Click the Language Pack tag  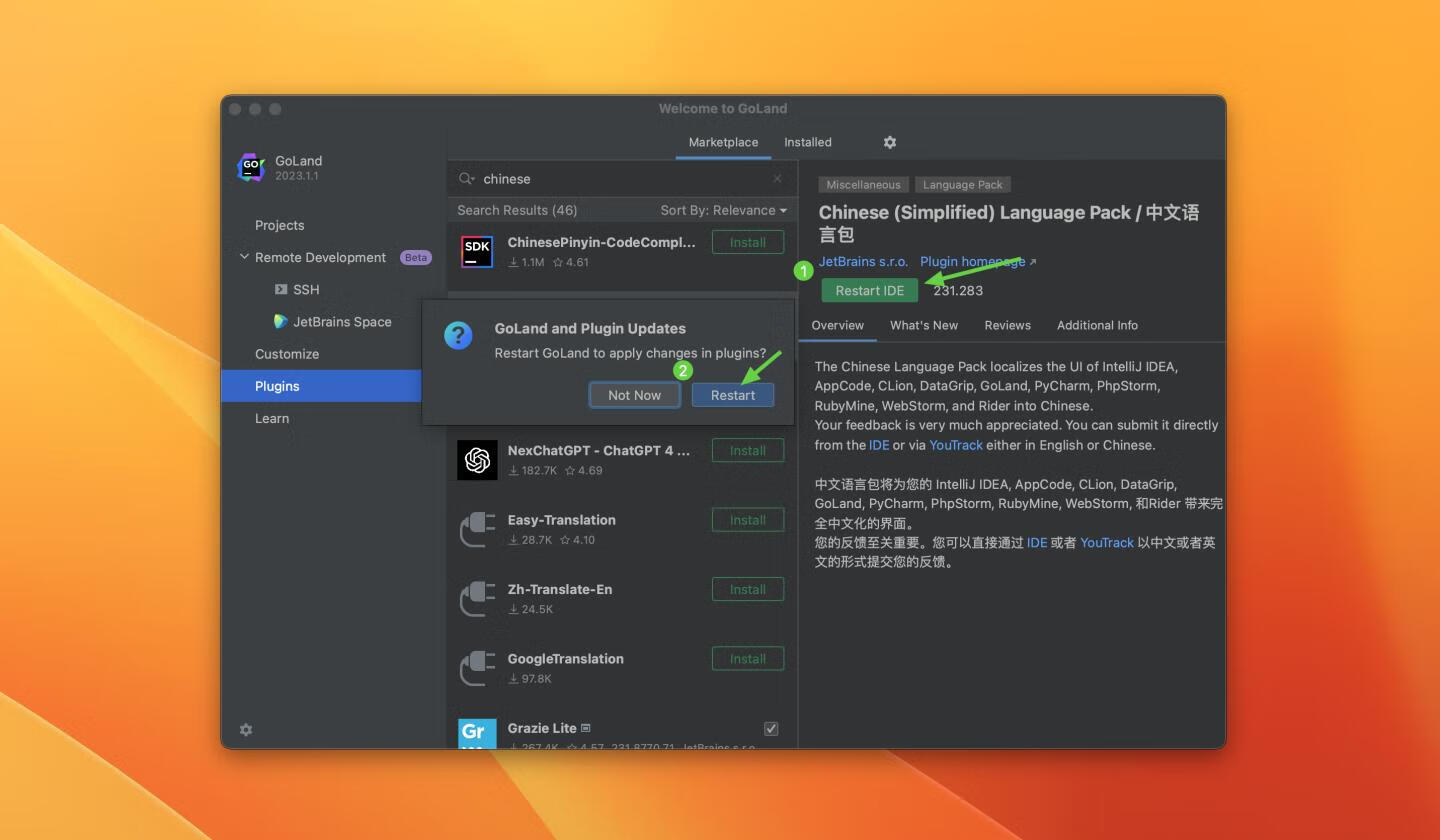coord(962,184)
